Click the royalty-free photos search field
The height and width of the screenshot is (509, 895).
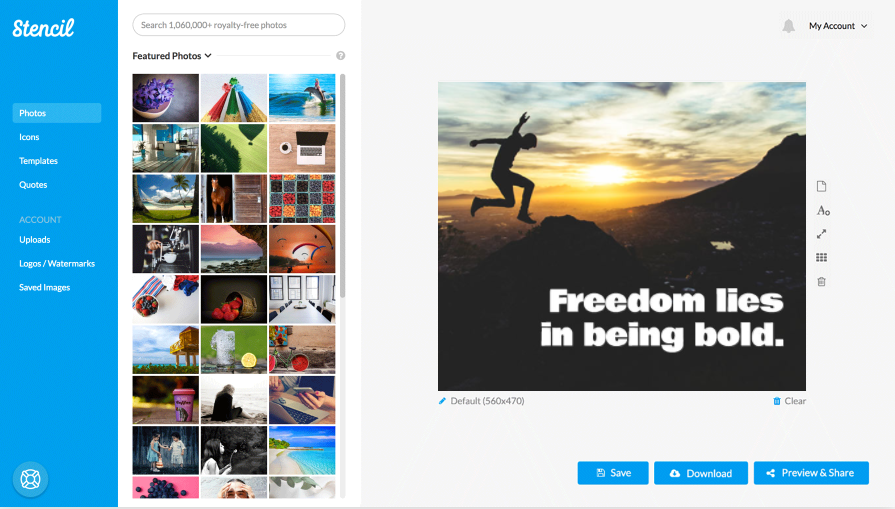coord(239,25)
